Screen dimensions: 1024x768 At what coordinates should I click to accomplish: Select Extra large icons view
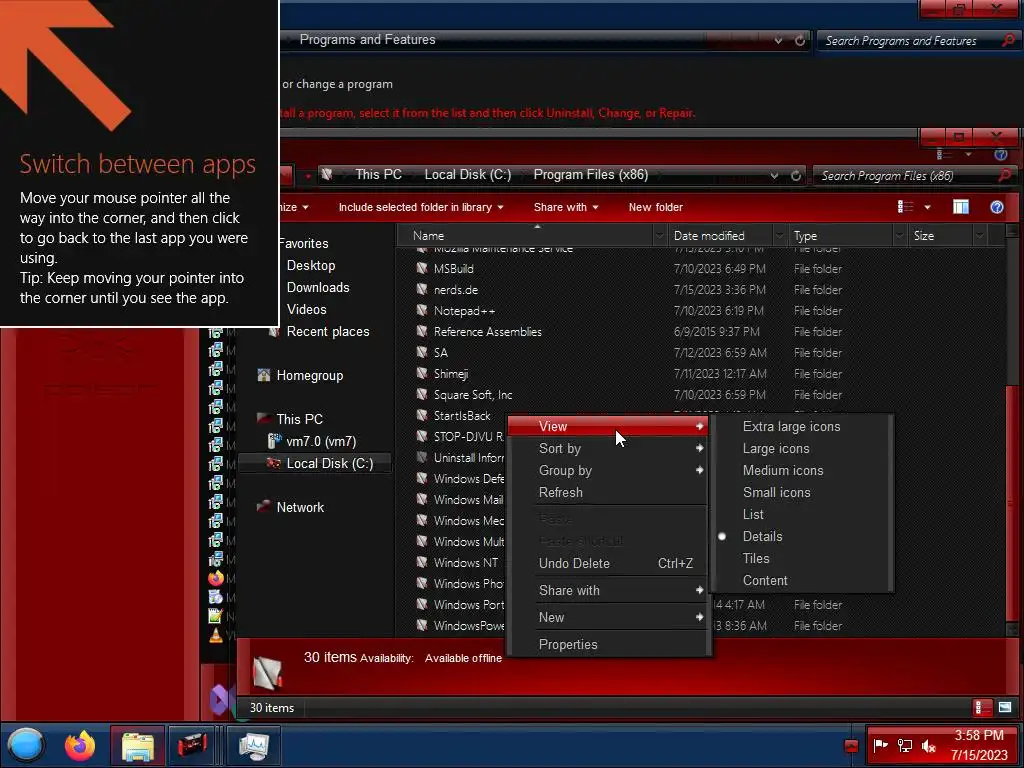[803, 426]
